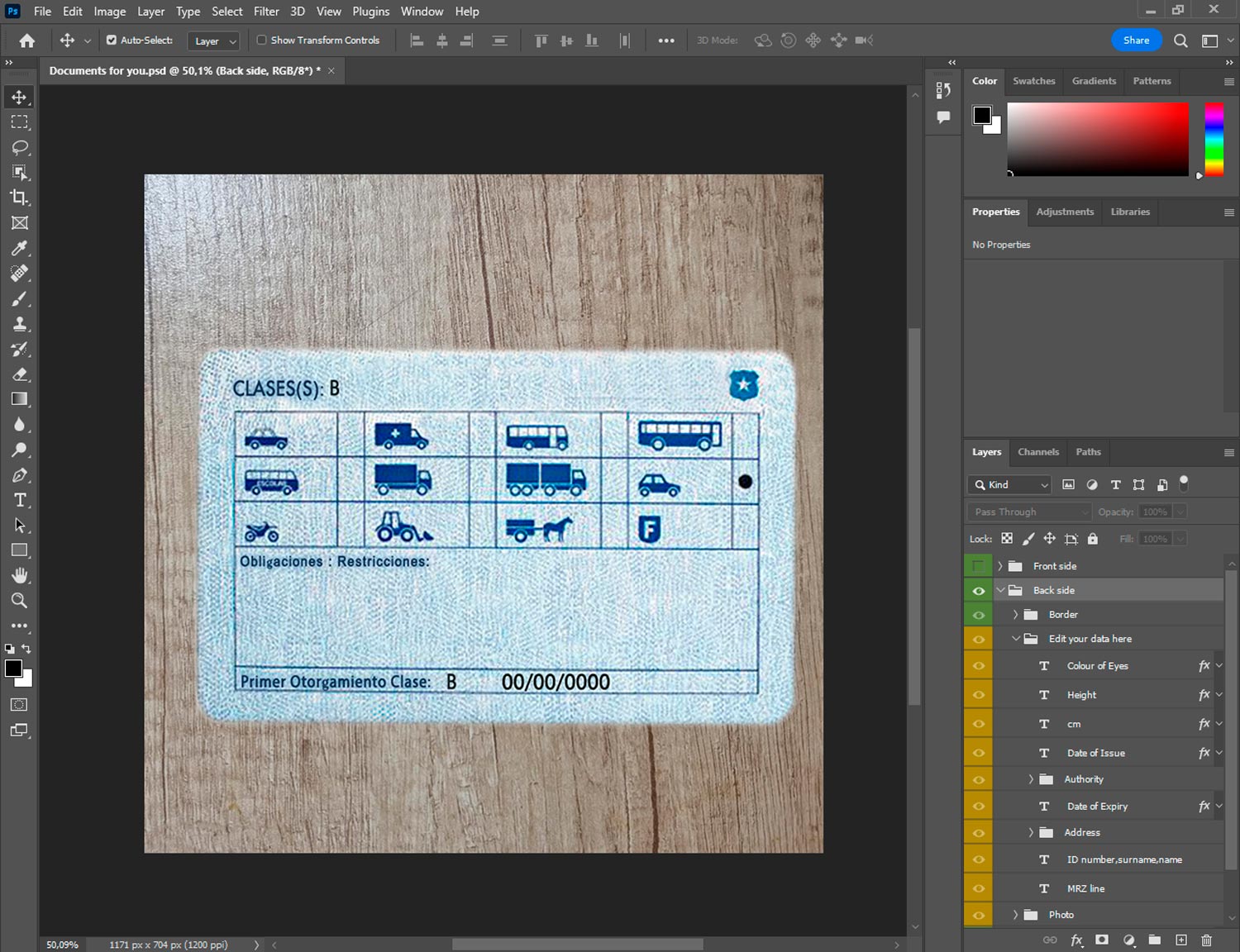Show the Front side layer group
The image size is (1240, 952).
[x=979, y=566]
